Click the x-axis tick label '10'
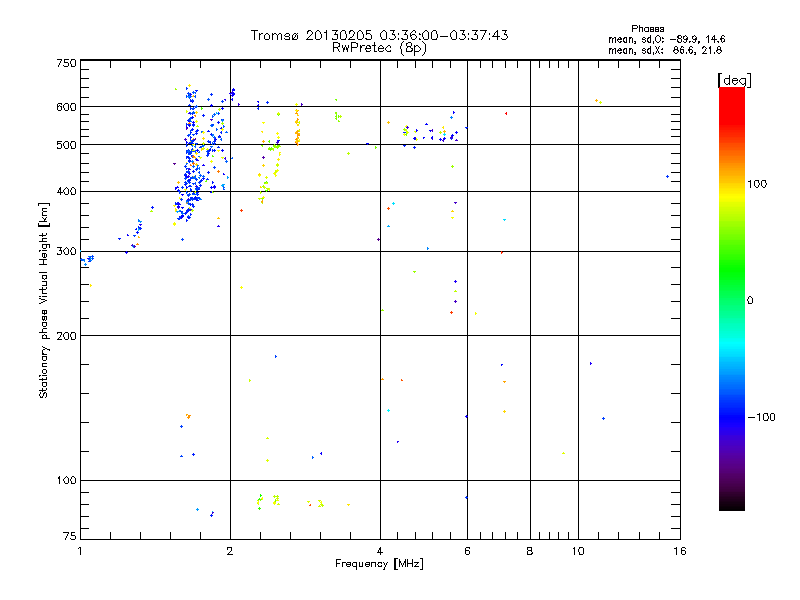The height and width of the screenshot is (600, 800). click(578, 551)
